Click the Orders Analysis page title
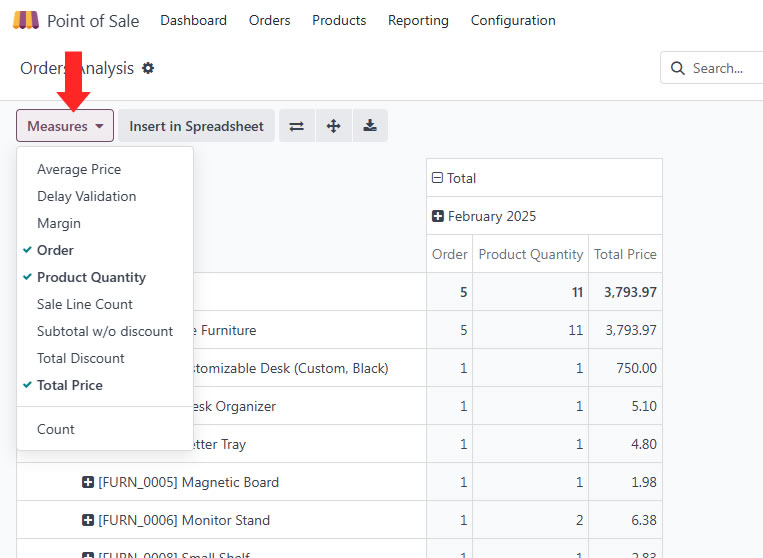 pyautogui.click(x=77, y=68)
